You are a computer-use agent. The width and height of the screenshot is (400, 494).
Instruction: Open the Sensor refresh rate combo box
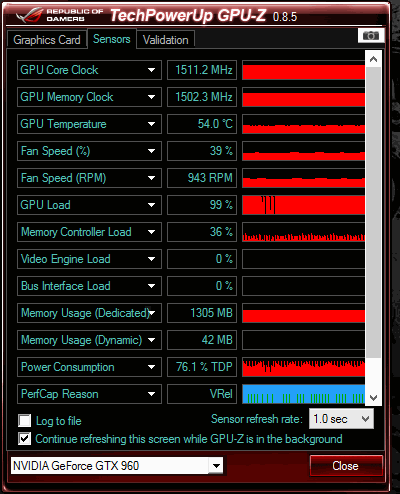coord(342,419)
